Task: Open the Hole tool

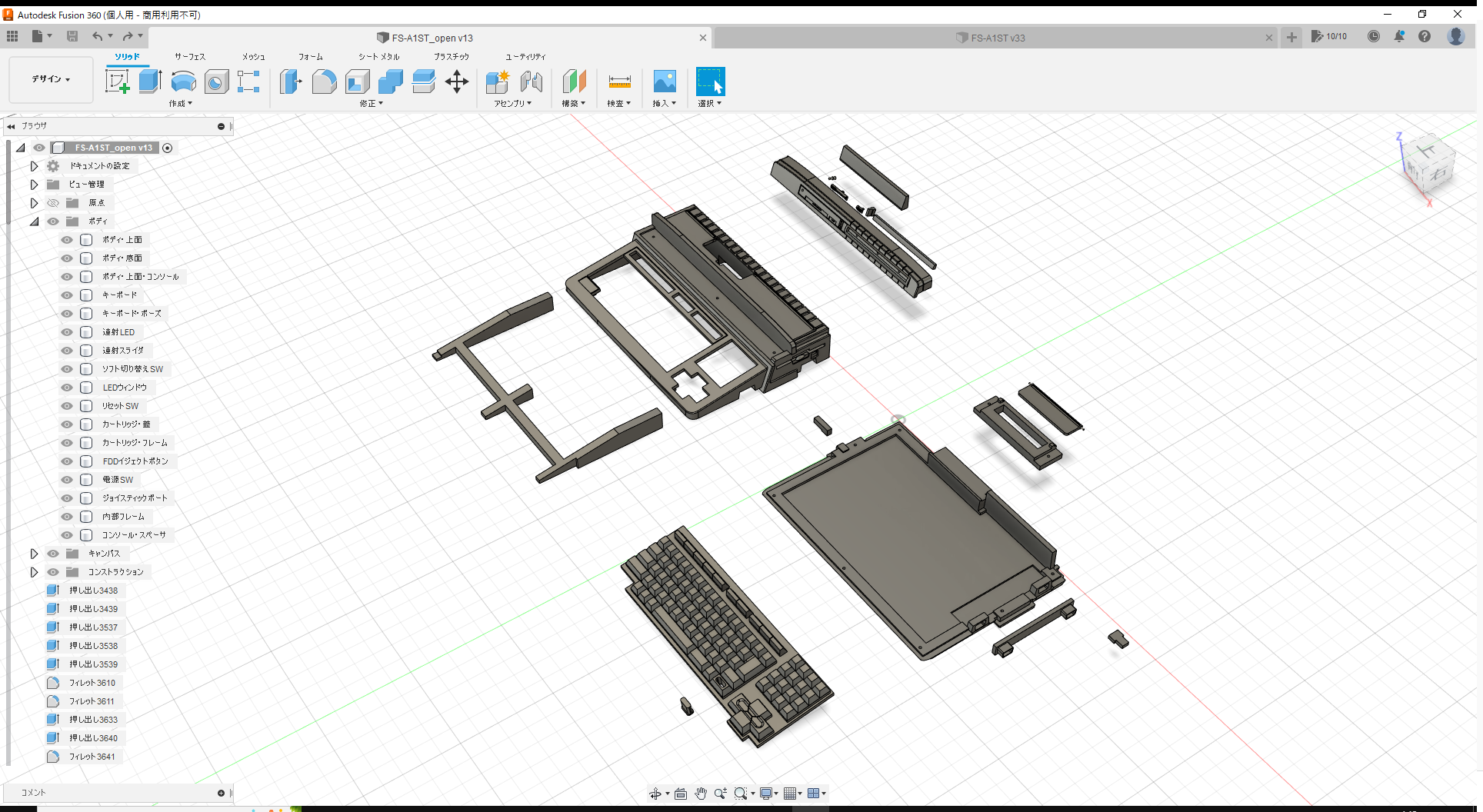Action: [216, 81]
